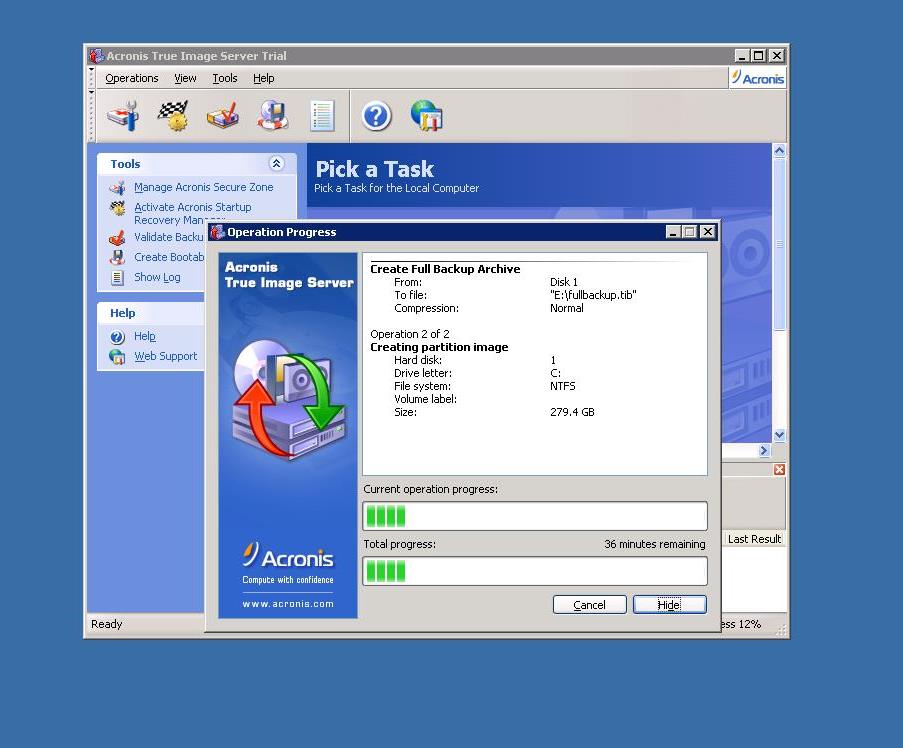The height and width of the screenshot is (748, 903).
Task: Click the 36 minutes remaining text
Action: pos(655,544)
